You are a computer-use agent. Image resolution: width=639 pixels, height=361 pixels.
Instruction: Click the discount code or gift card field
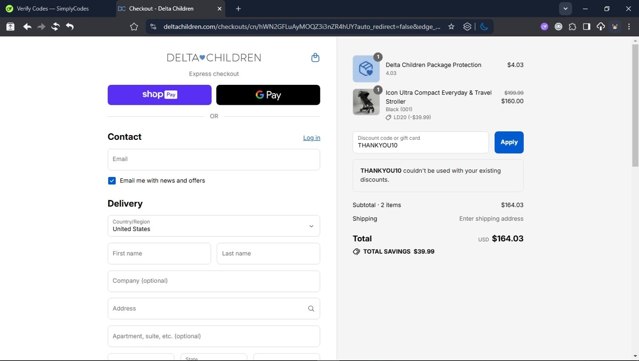tap(421, 142)
